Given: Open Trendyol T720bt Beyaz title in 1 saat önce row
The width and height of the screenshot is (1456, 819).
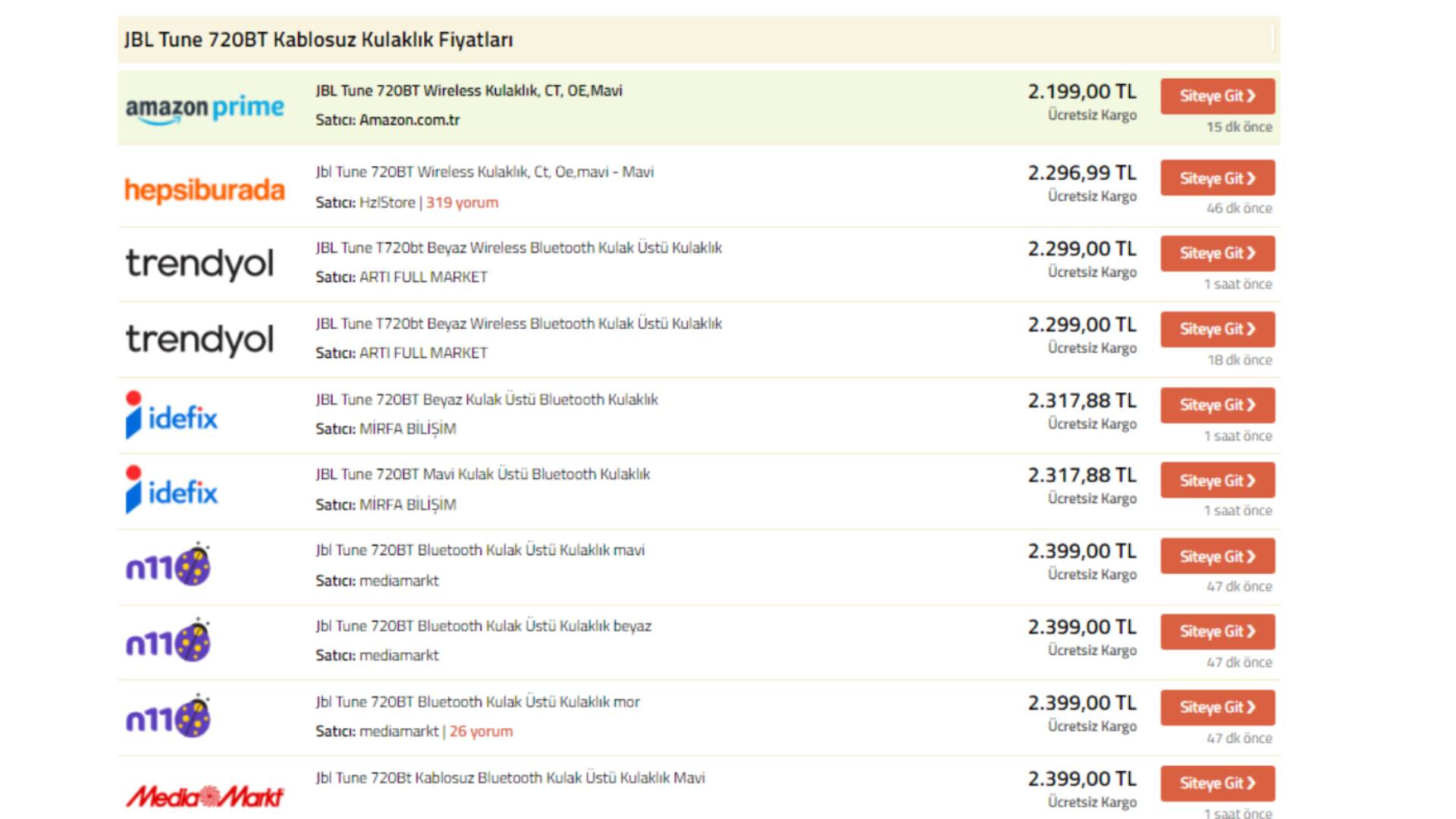Looking at the screenshot, I should (x=519, y=248).
